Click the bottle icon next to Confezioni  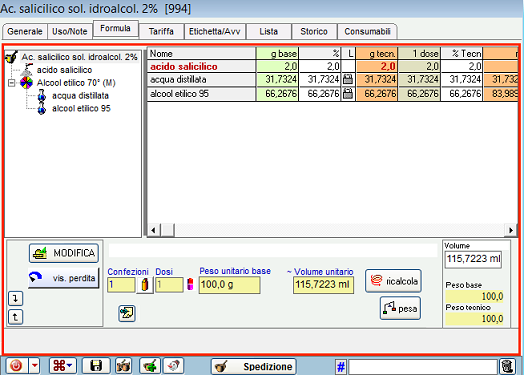coord(145,285)
